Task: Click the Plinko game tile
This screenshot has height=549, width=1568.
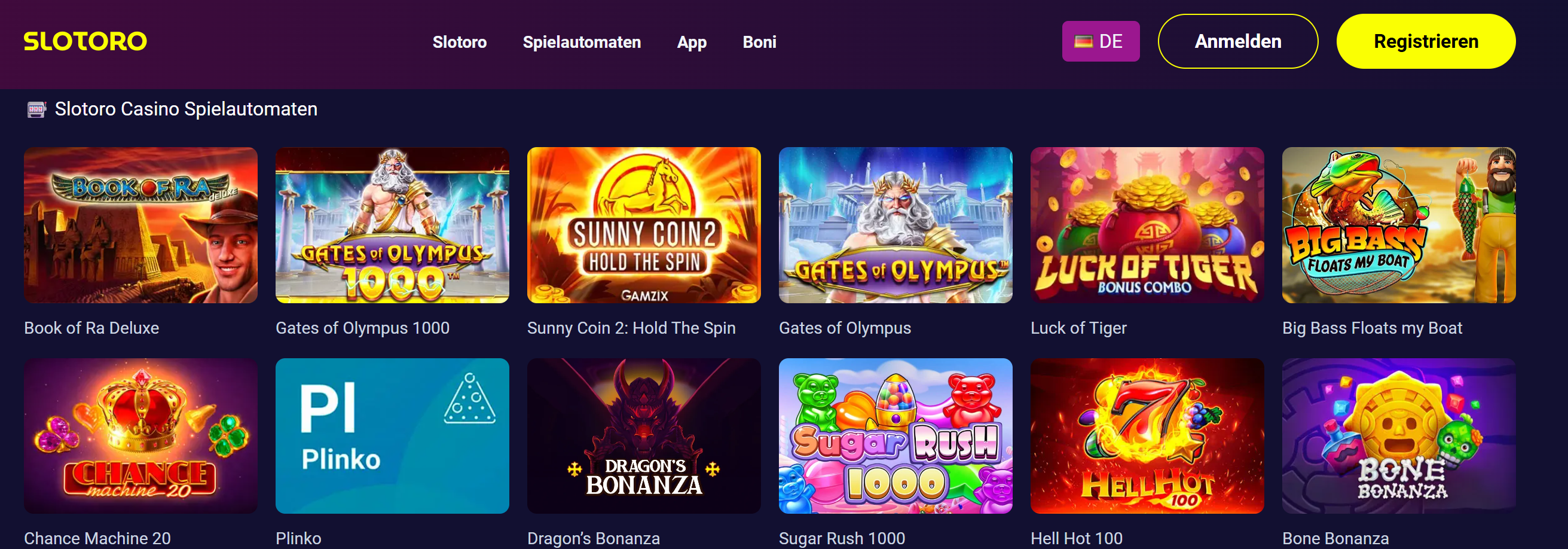Action: pos(392,436)
